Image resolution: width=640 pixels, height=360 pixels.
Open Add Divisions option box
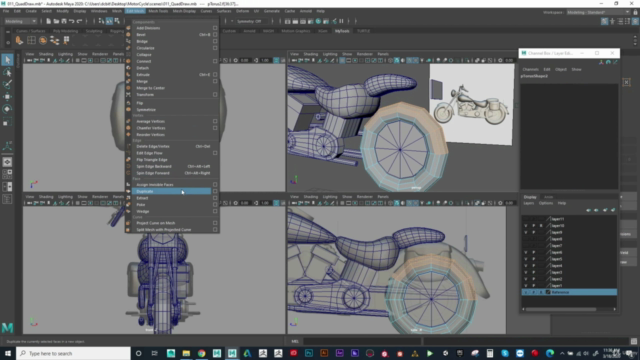click(215, 28)
